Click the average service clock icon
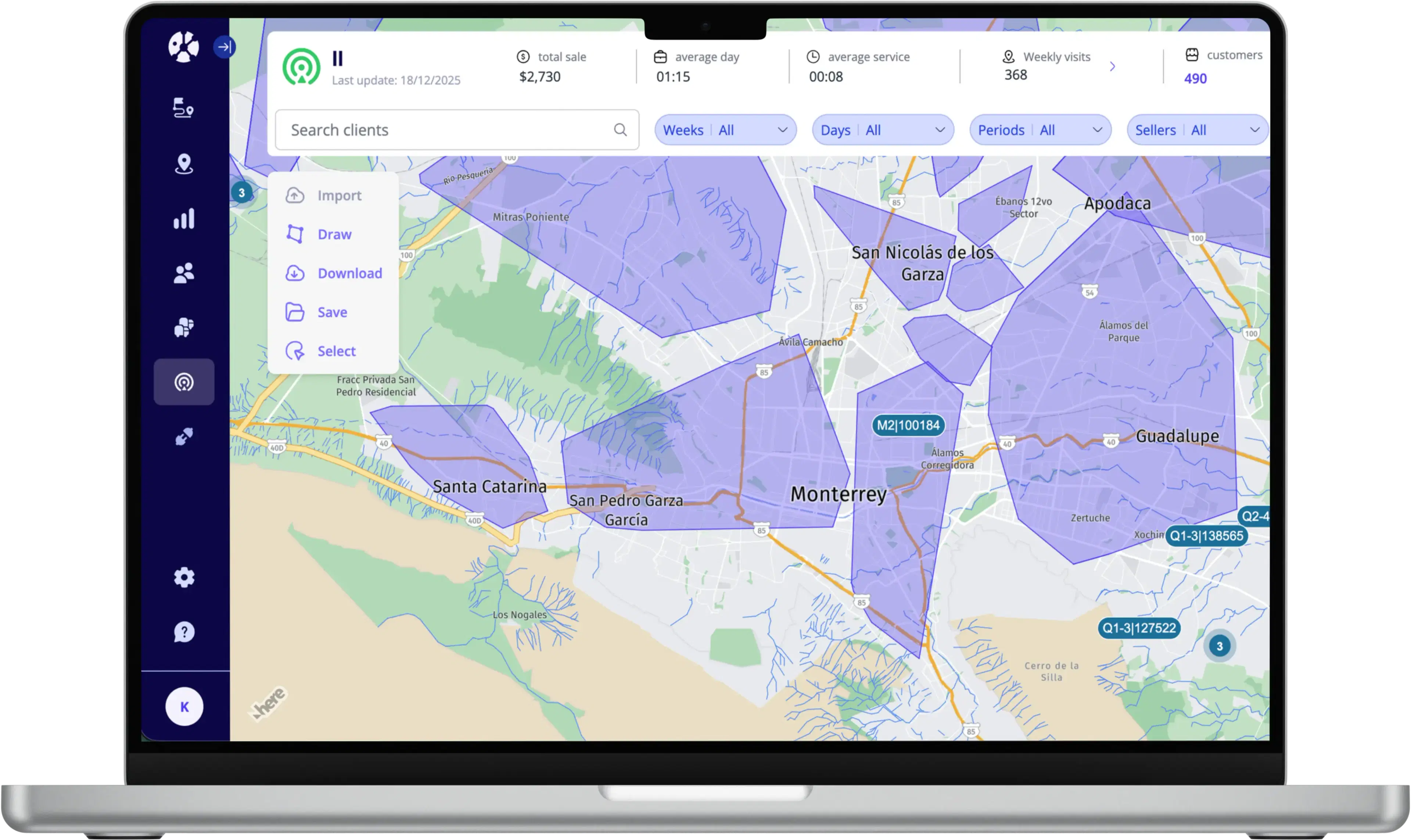The height and width of the screenshot is (840, 1411). [813, 57]
